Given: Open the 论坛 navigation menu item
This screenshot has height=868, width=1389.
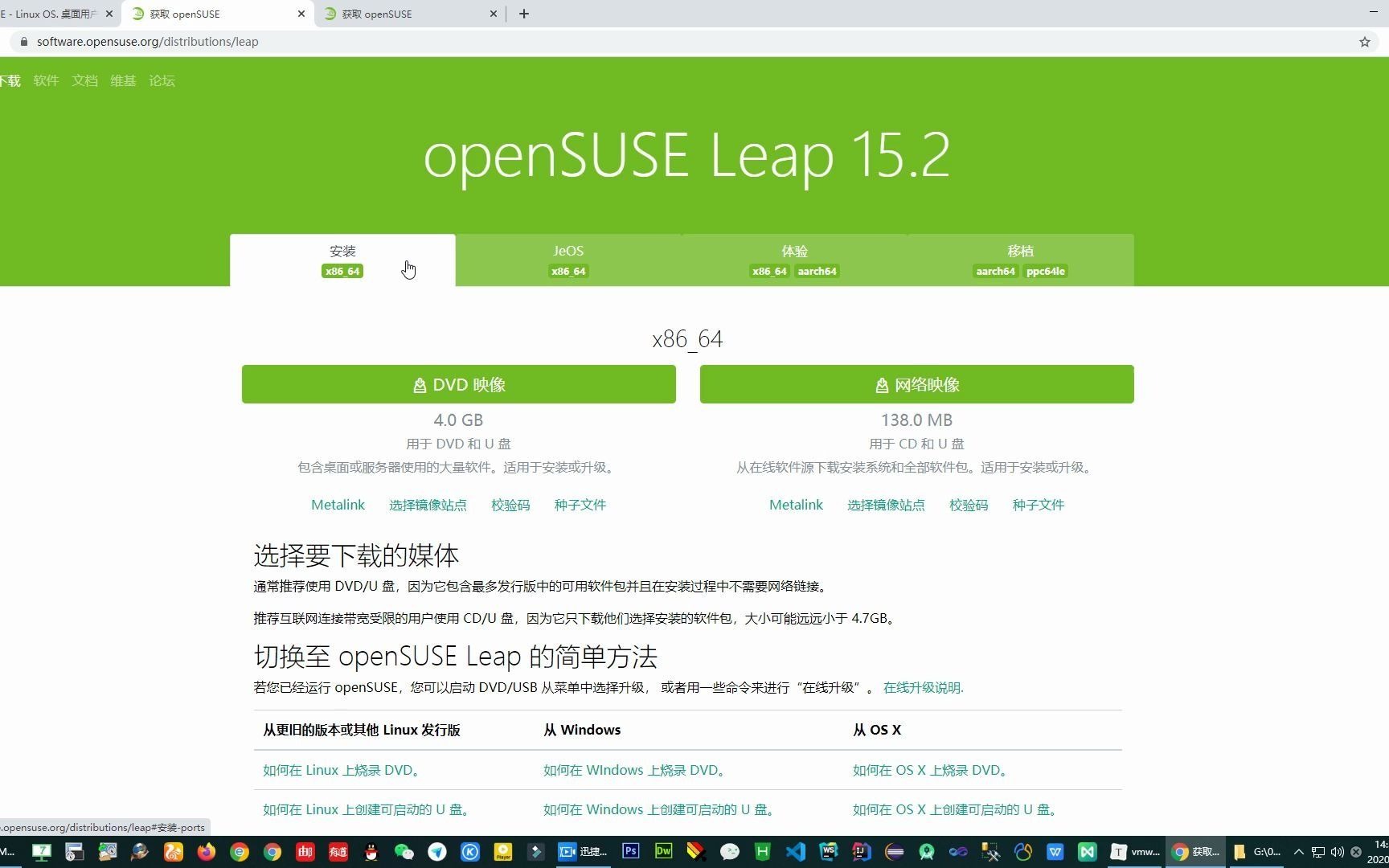Looking at the screenshot, I should (x=162, y=80).
